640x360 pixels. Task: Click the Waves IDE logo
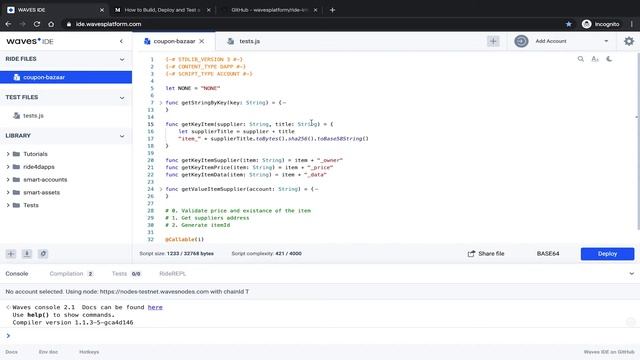pos(30,41)
